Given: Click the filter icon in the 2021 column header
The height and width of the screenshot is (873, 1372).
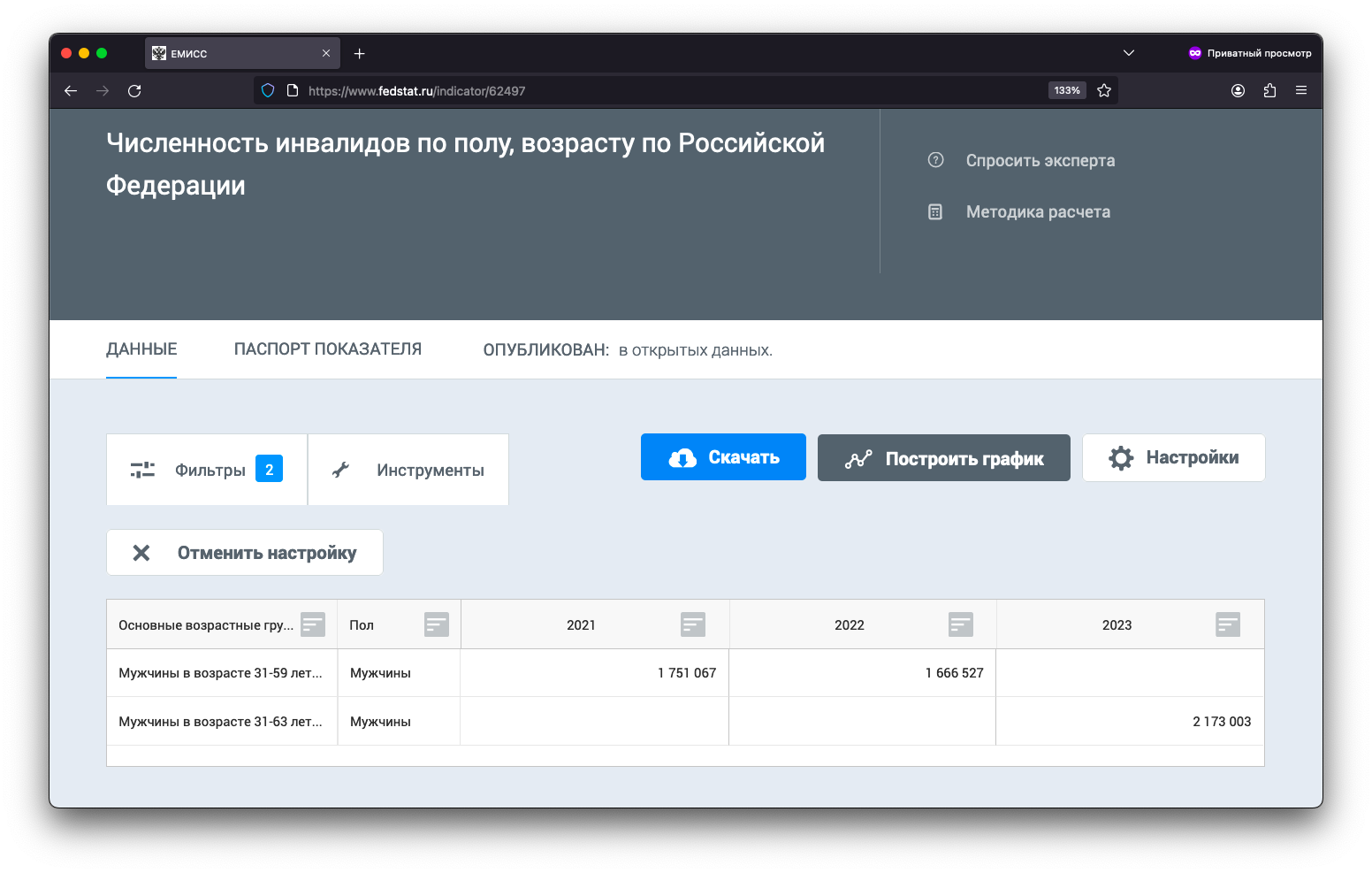Looking at the screenshot, I should pyautogui.click(x=692, y=624).
